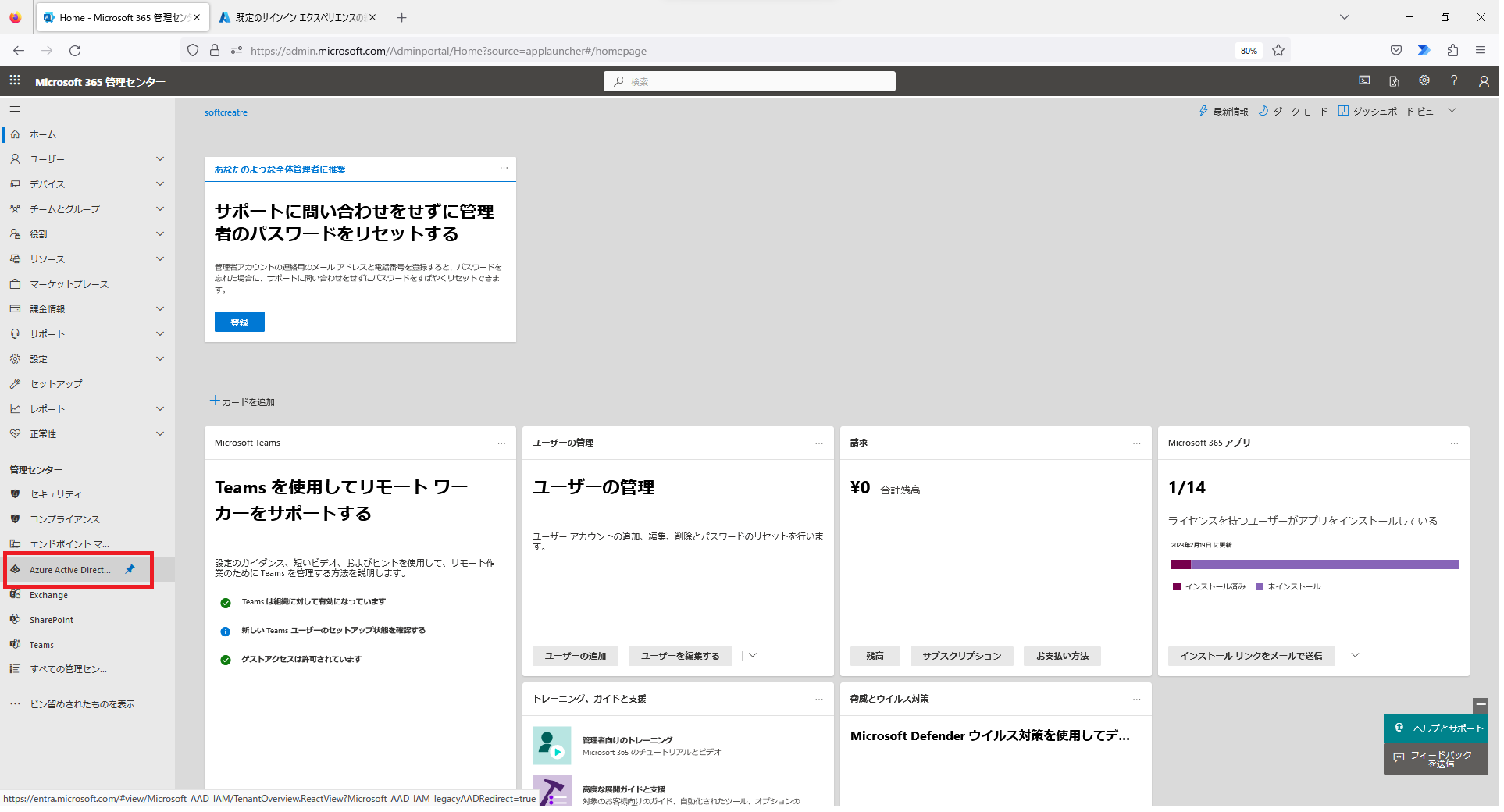Open the app launcher waffle icon
1504x812 pixels.
[15, 81]
